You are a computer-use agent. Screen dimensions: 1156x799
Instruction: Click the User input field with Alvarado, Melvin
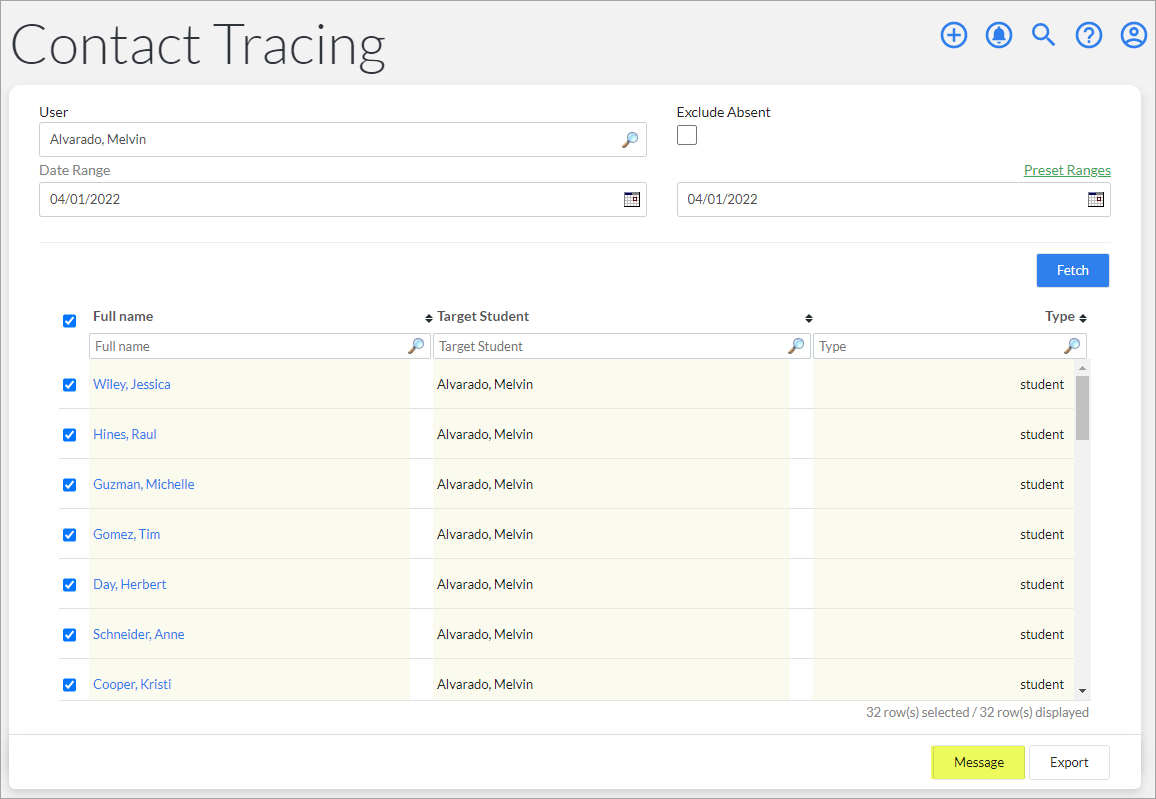(x=343, y=139)
